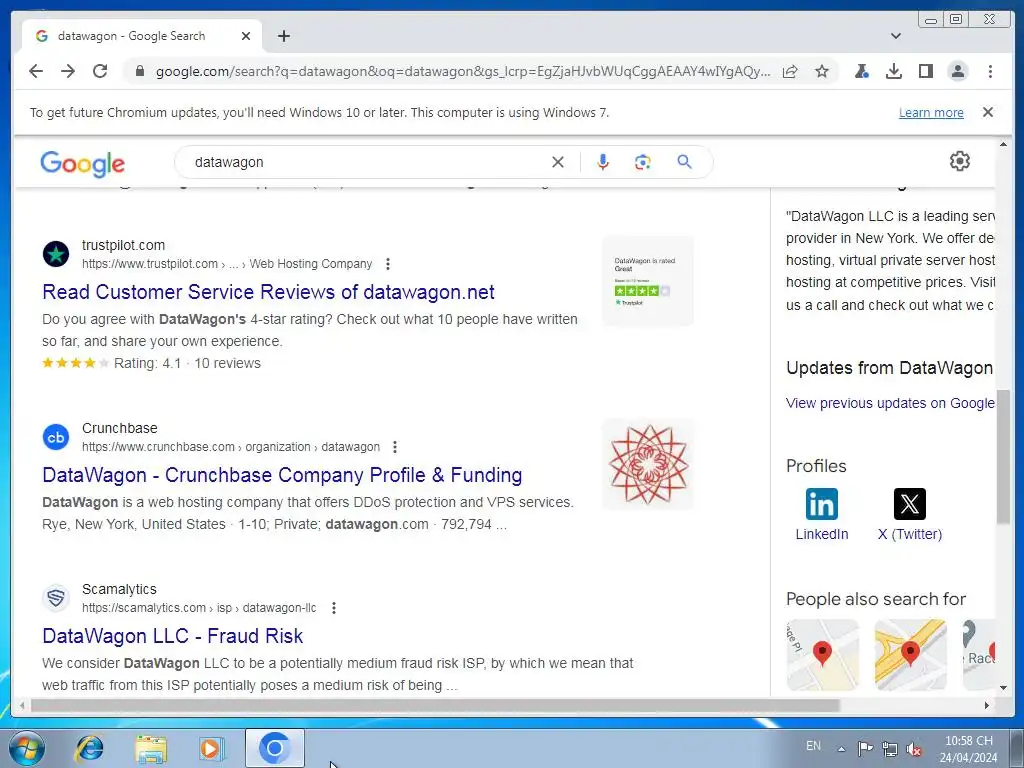Image resolution: width=1024 pixels, height=768 pixels.
Task: Click the Crunchbase site name text
Action: [120, 428]
